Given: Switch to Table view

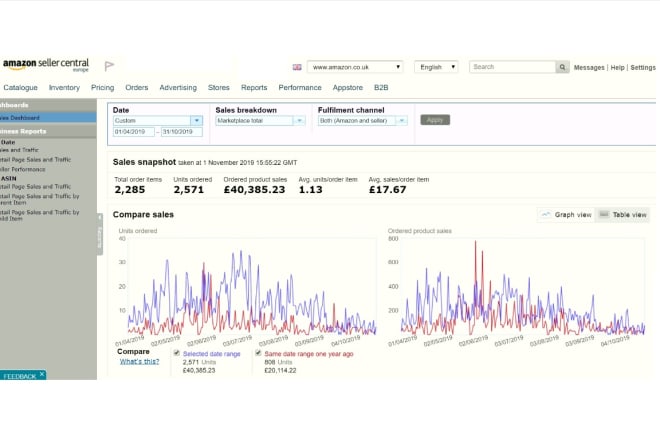Looking at the screenshot, I should point(623,215).
